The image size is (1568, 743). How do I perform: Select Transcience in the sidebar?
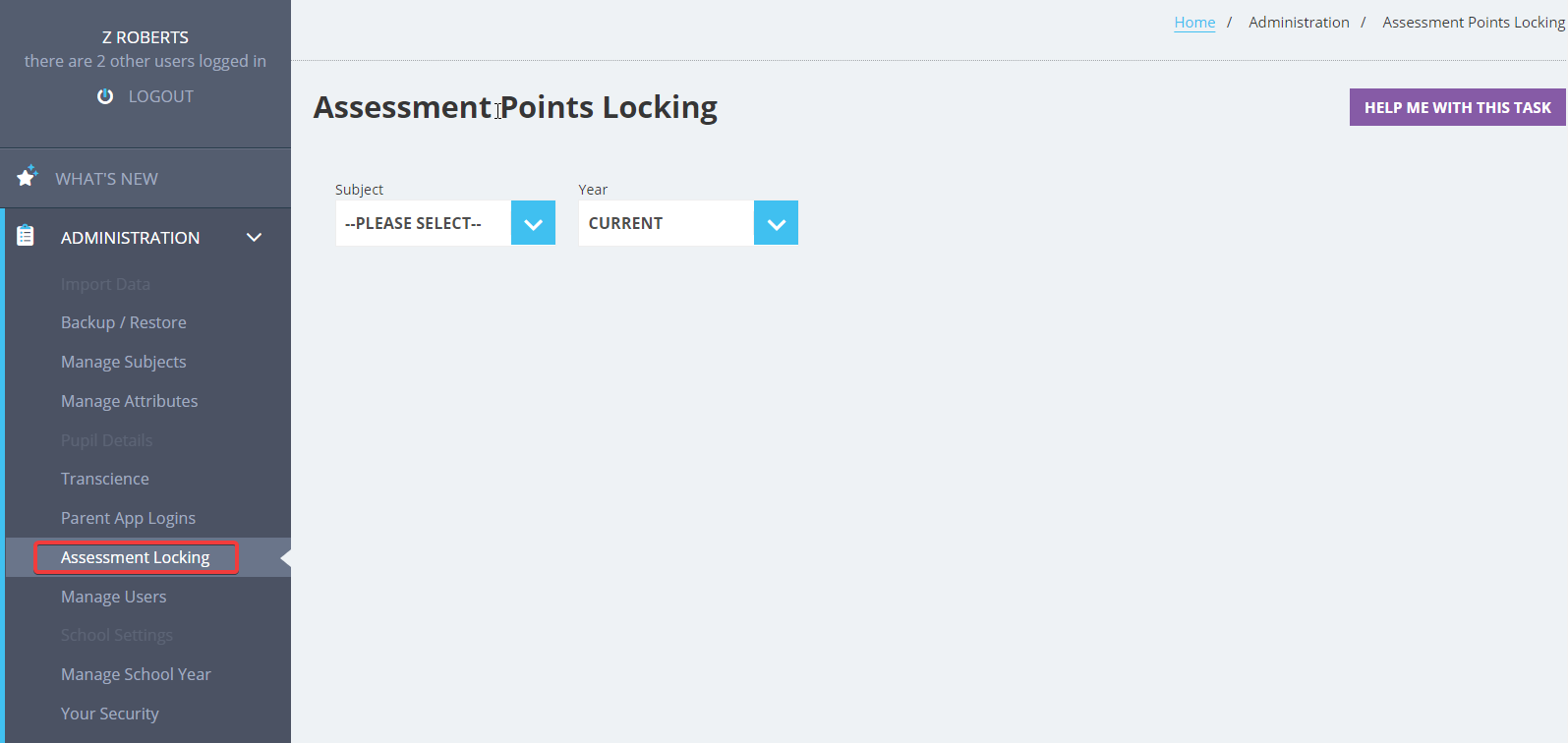pos(104,478)
